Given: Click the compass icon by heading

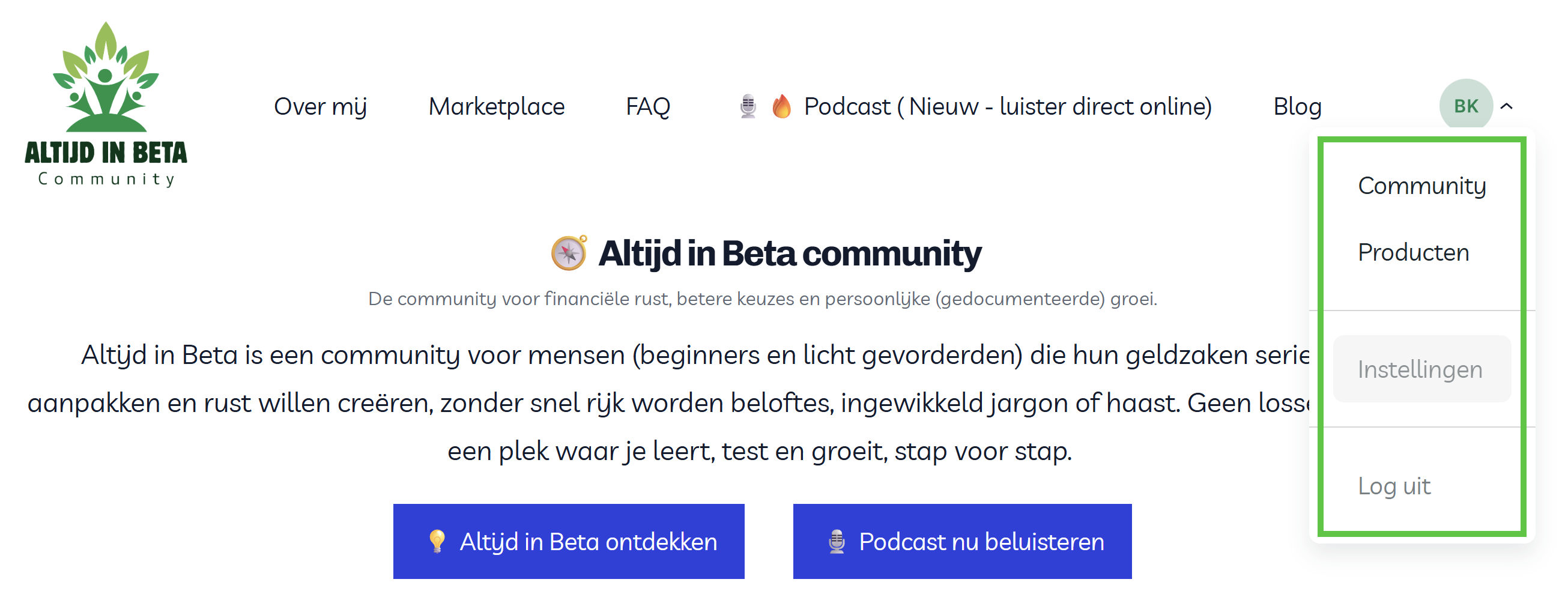Looking at the screenshot, I should pos(569,253).
